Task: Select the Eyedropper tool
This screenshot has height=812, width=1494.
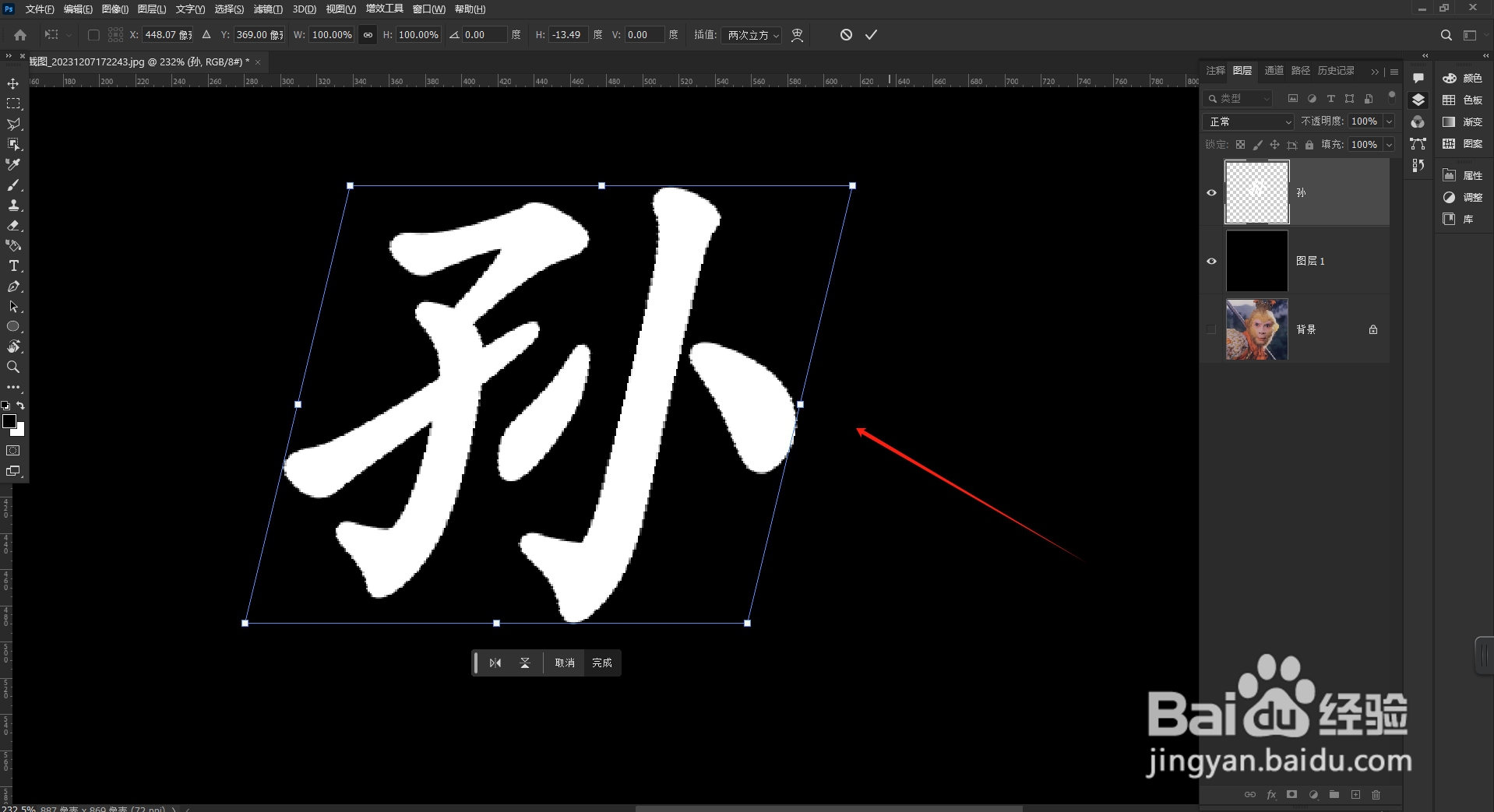Action: coord(13,164)
